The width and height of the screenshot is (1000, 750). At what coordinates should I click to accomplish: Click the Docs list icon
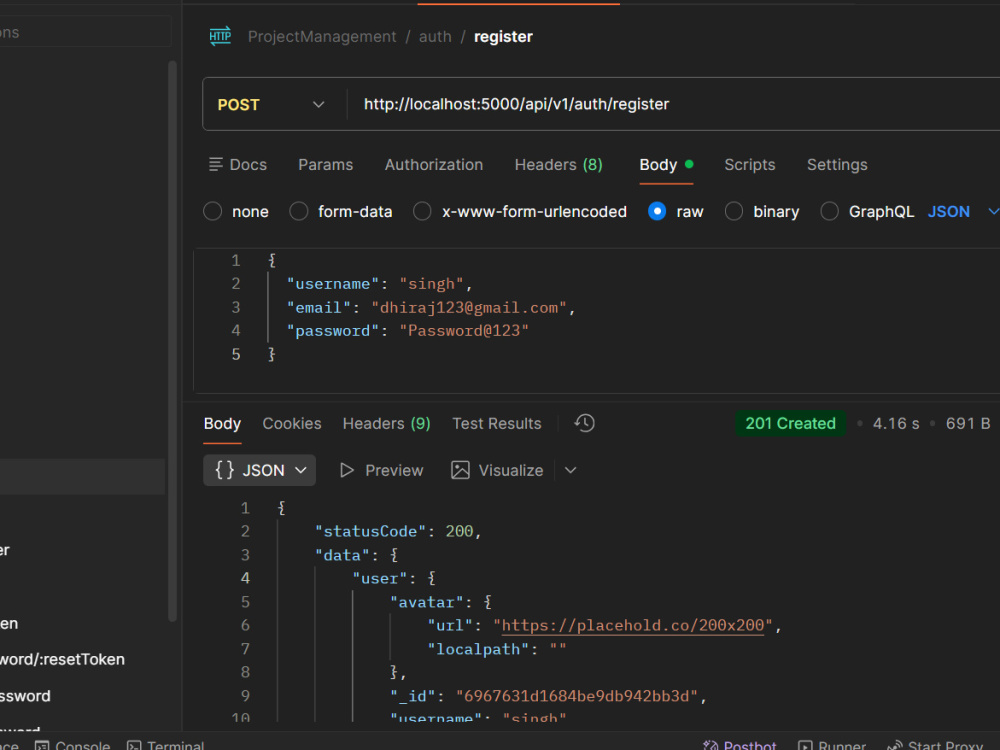tap(216, 165)
